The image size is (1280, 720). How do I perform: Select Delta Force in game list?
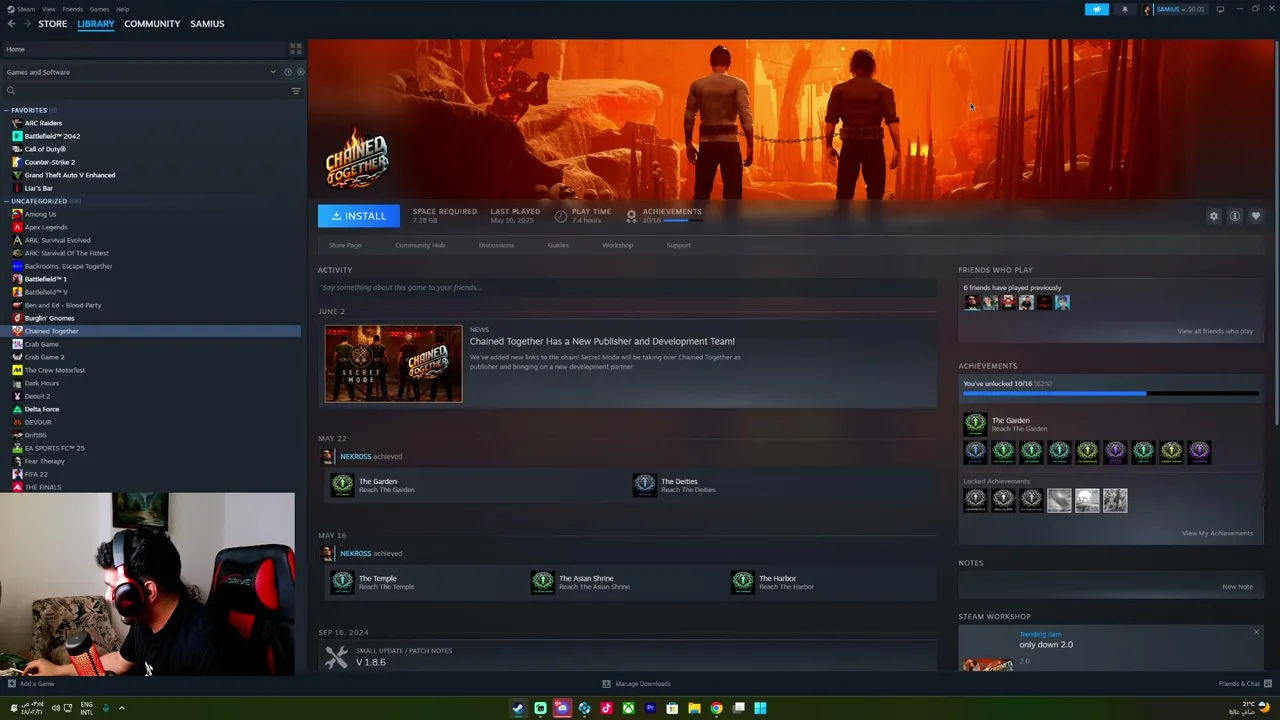[42, 409]
